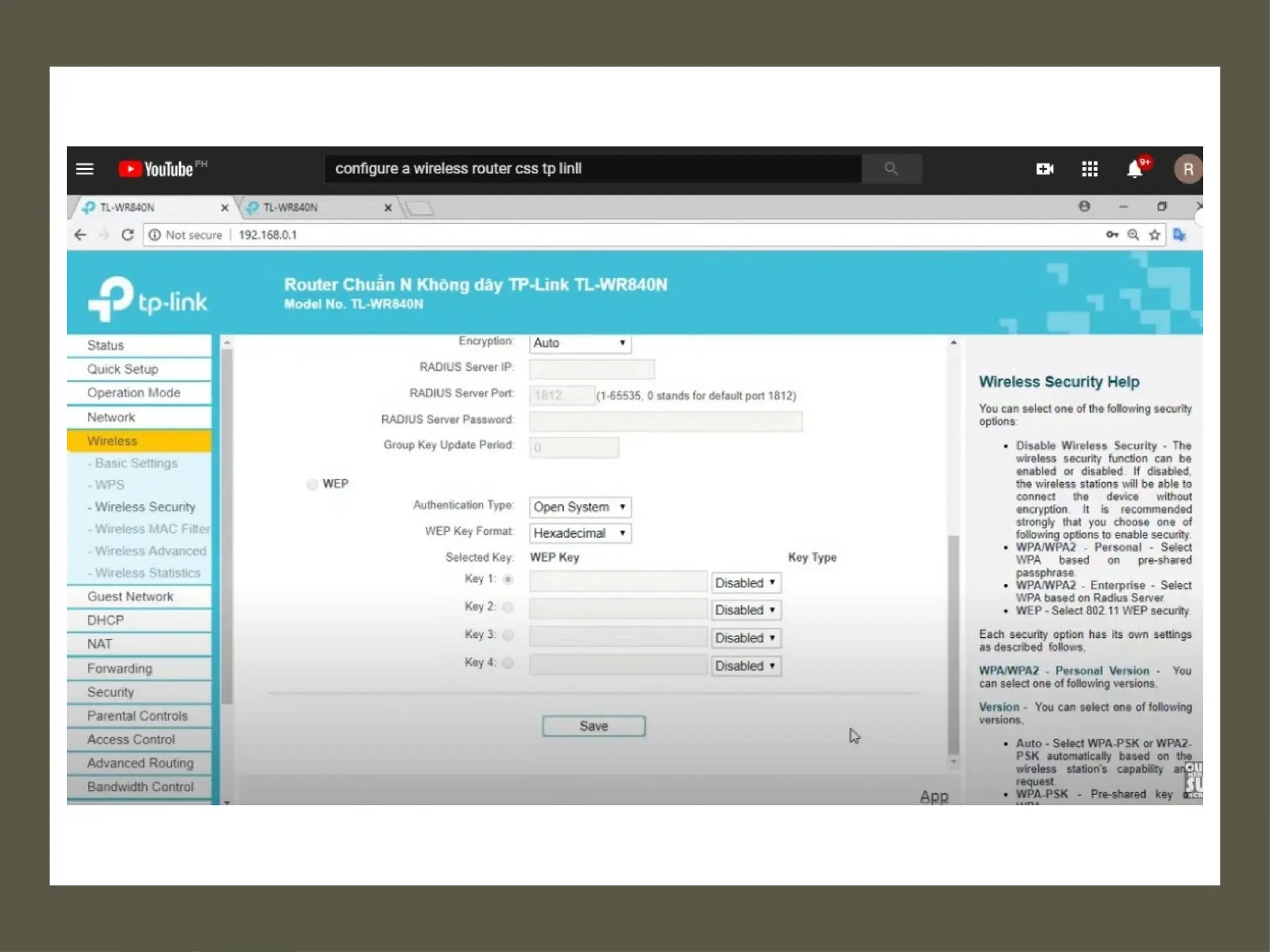Select the Key 3 radio button

508,635
